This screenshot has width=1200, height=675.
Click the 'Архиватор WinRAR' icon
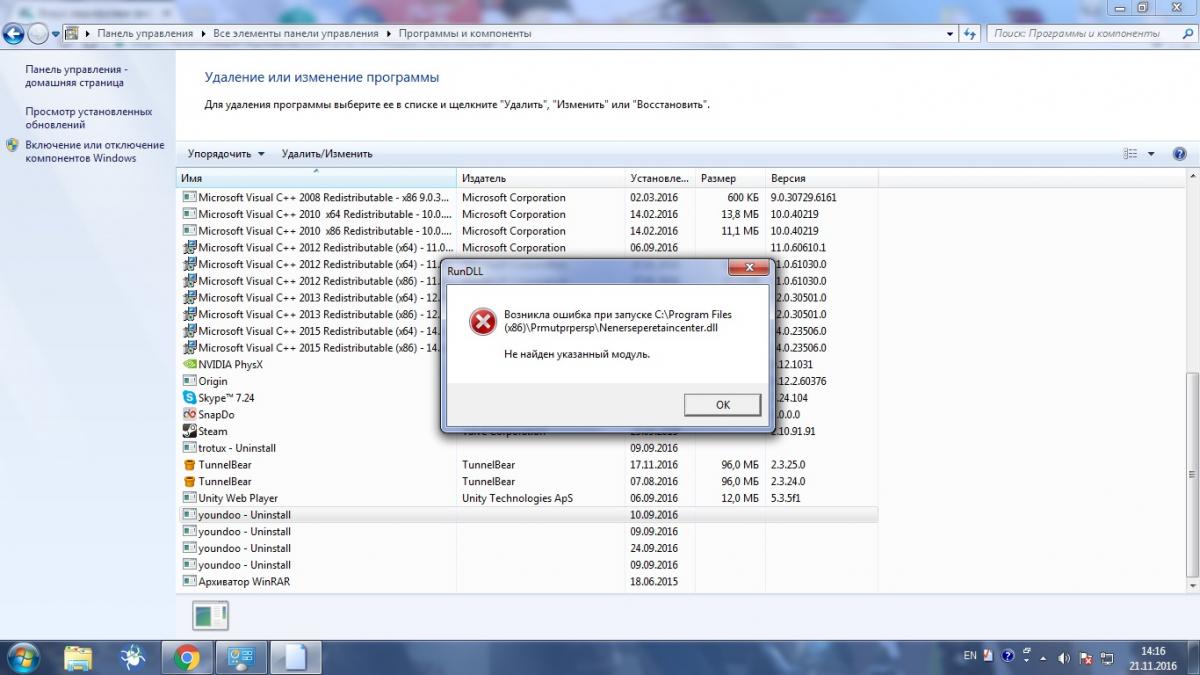coord(189,581)
